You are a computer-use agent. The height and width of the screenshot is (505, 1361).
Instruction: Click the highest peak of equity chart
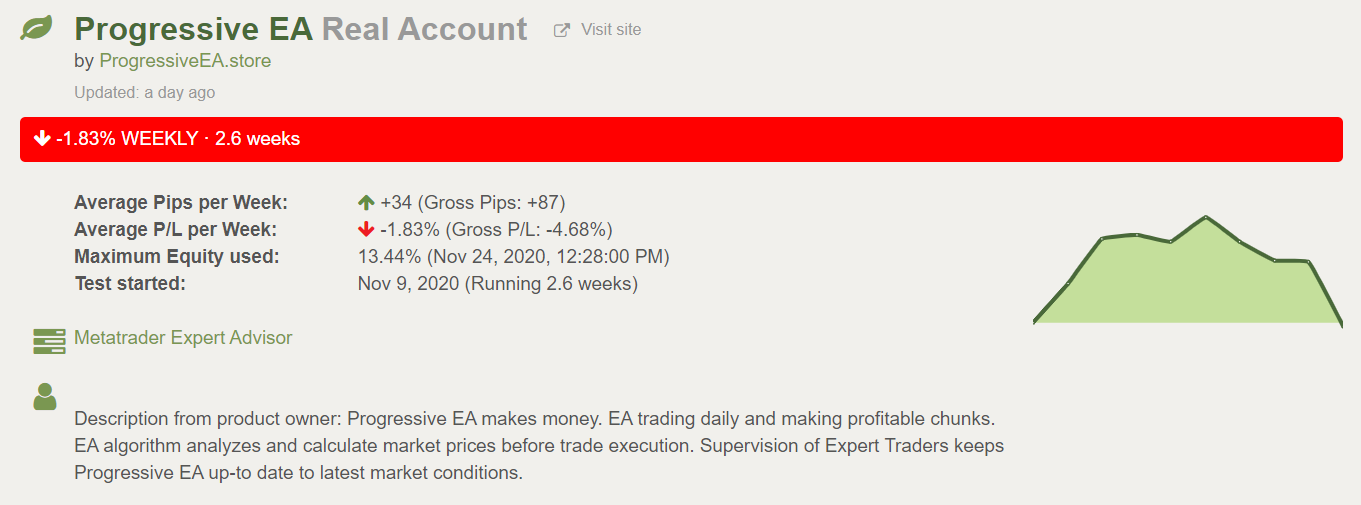(x=1206, y=217)
